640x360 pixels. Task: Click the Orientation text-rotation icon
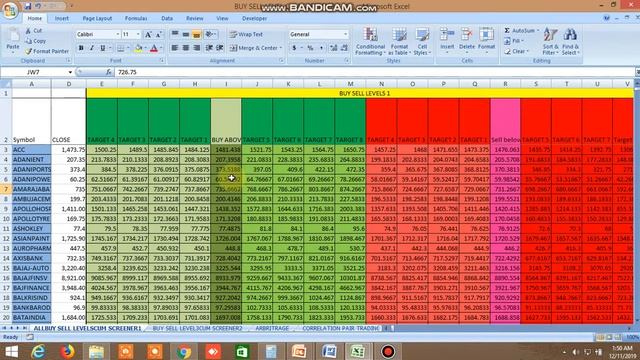(209, 35)
